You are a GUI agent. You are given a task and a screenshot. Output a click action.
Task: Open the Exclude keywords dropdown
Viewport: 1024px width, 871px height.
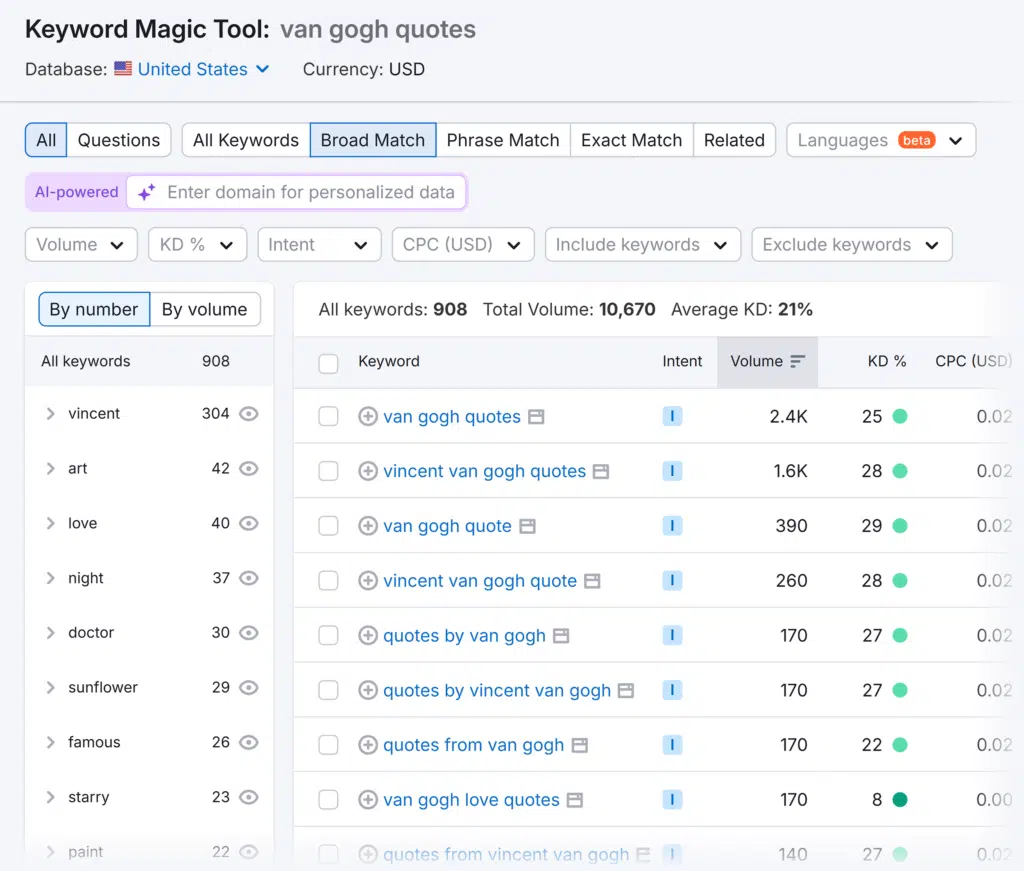pos(851,244)
